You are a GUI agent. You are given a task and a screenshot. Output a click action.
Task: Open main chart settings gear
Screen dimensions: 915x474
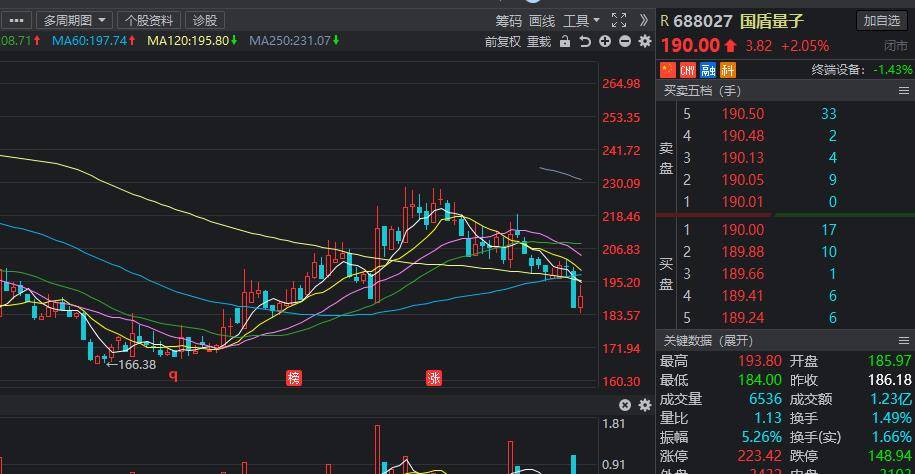pos(645,41)
